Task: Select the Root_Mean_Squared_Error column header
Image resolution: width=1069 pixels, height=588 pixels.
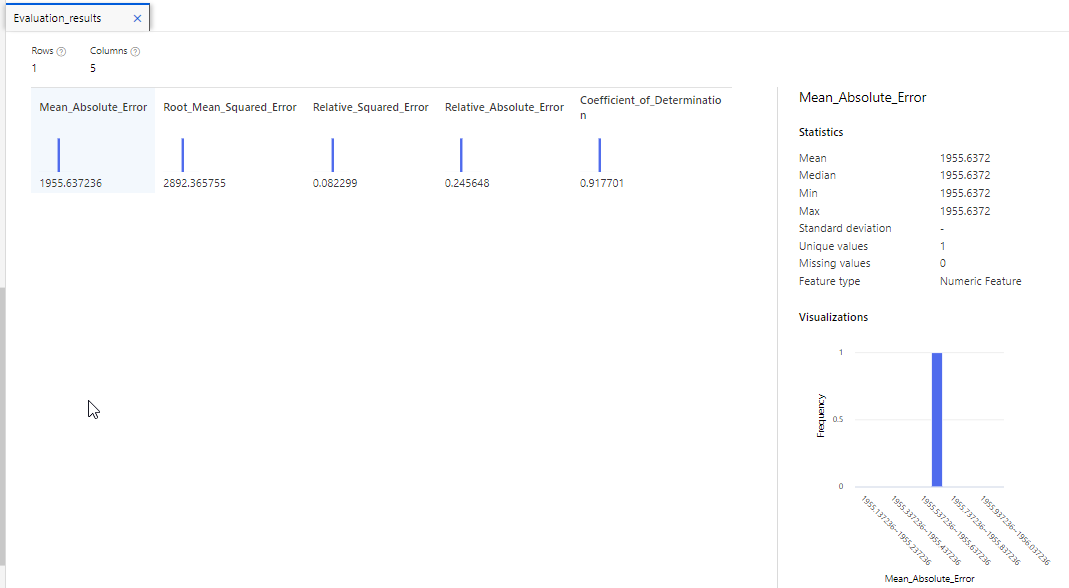Action: (229, 107)
